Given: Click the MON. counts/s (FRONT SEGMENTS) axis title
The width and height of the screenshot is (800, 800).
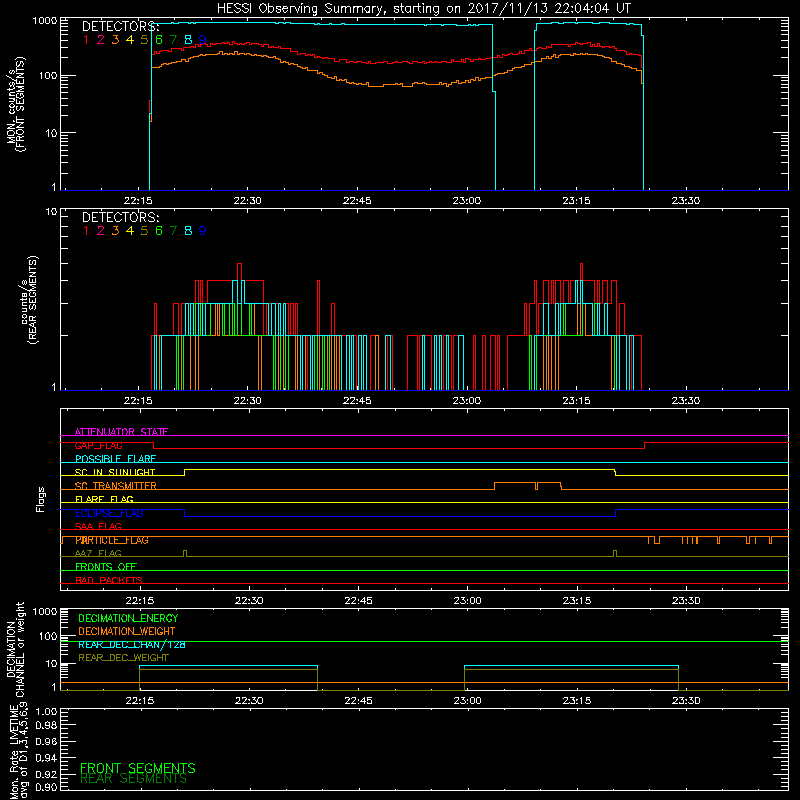Looking at the screenshot, I should coord(16,104).
